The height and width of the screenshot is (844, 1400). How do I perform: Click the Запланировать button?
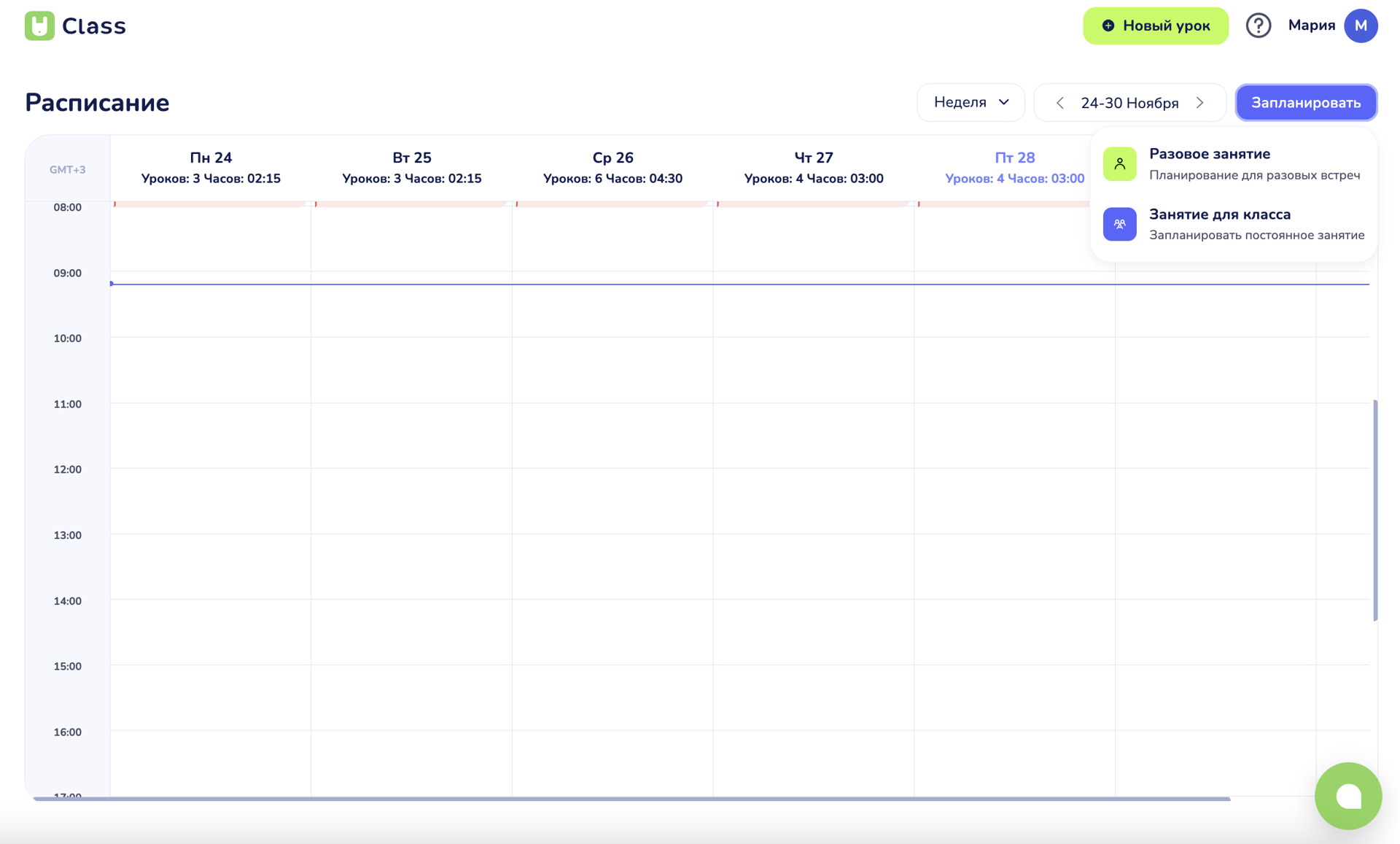(1305, 103)
